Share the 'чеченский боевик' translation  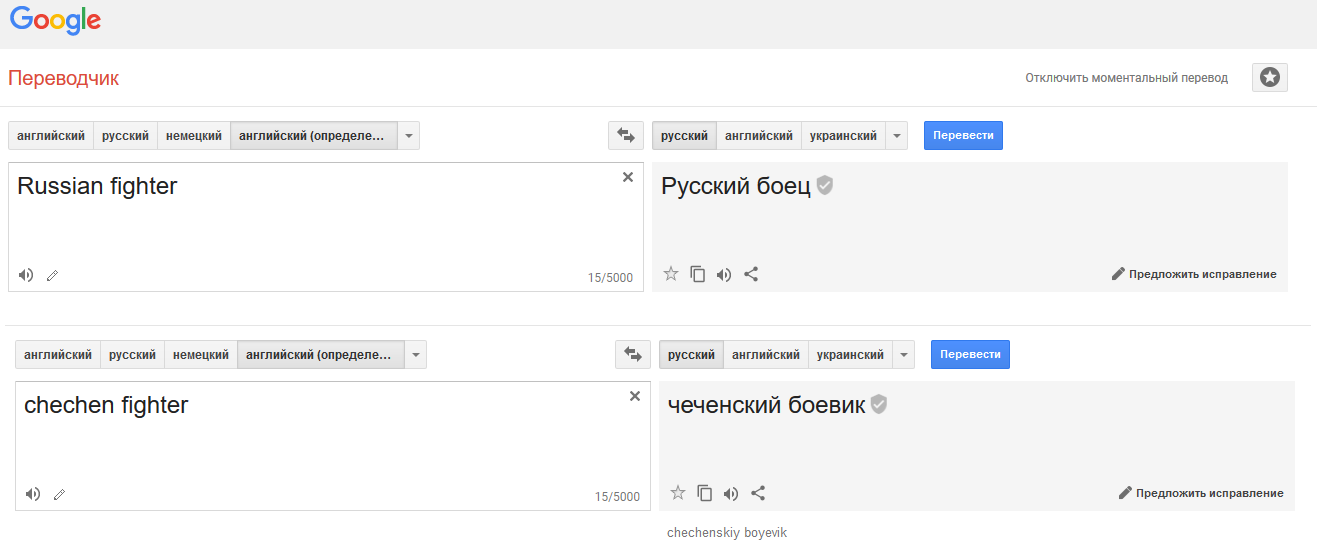(758, 493)
